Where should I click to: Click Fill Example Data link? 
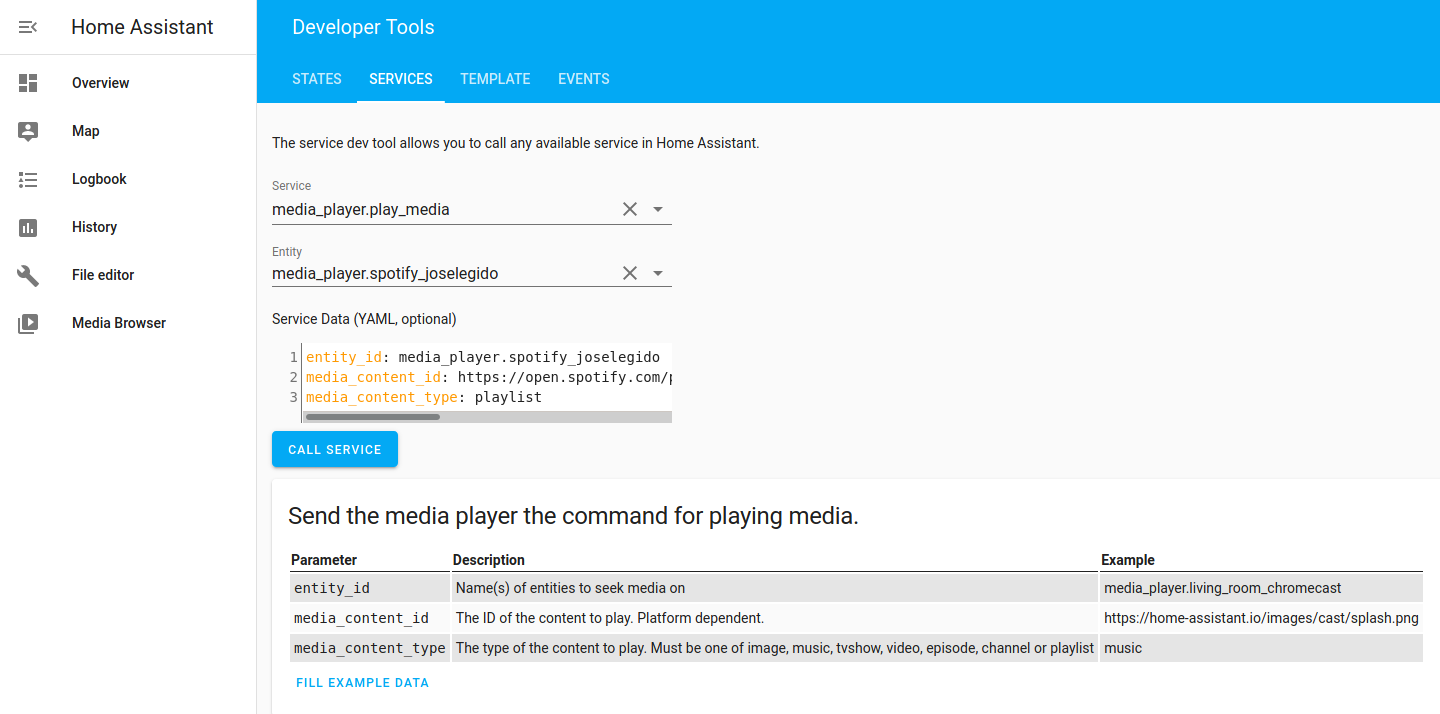click(x=362, y=683)
